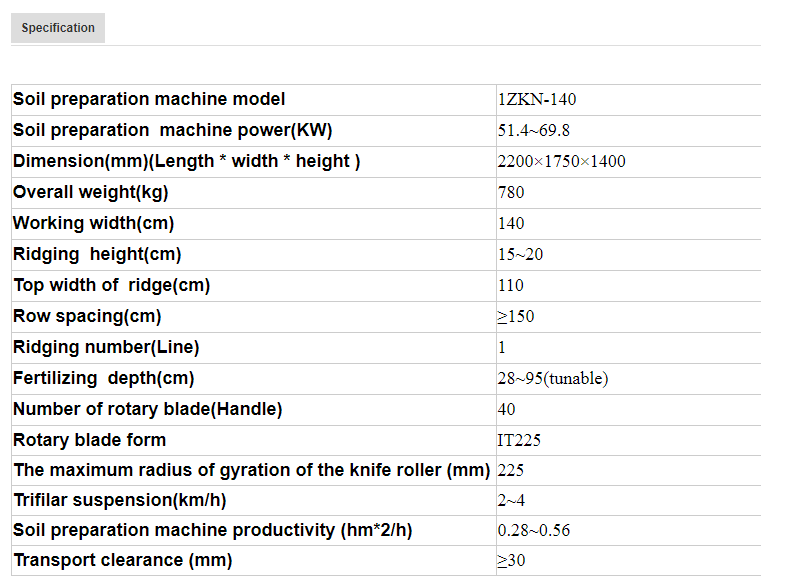Click the fertilizing depth value 28~95(tunable)

[x=552, y=379]
